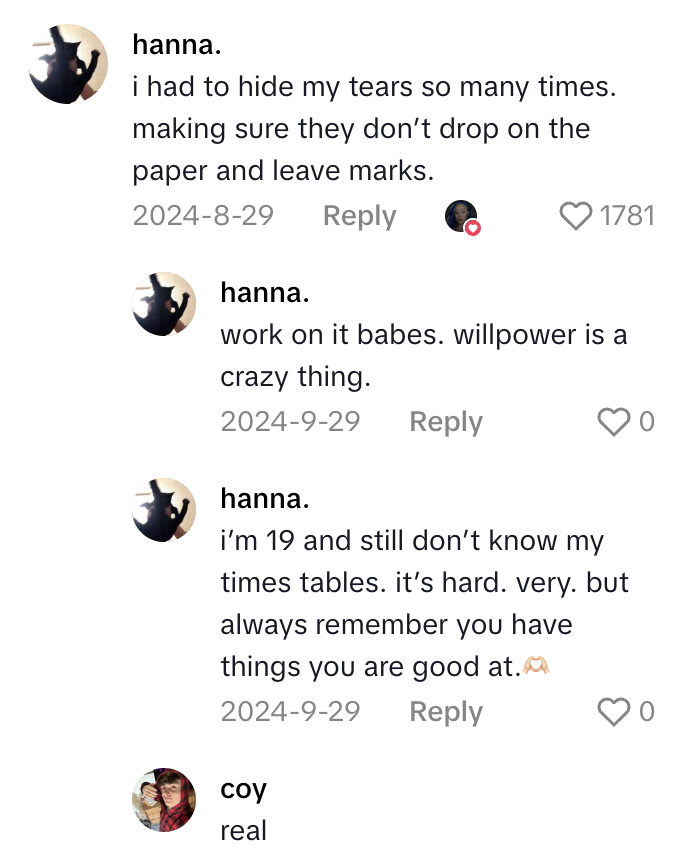This screenshot has width=680, height=858.
Task: Reply to the willpower comment
Action: 446,422
